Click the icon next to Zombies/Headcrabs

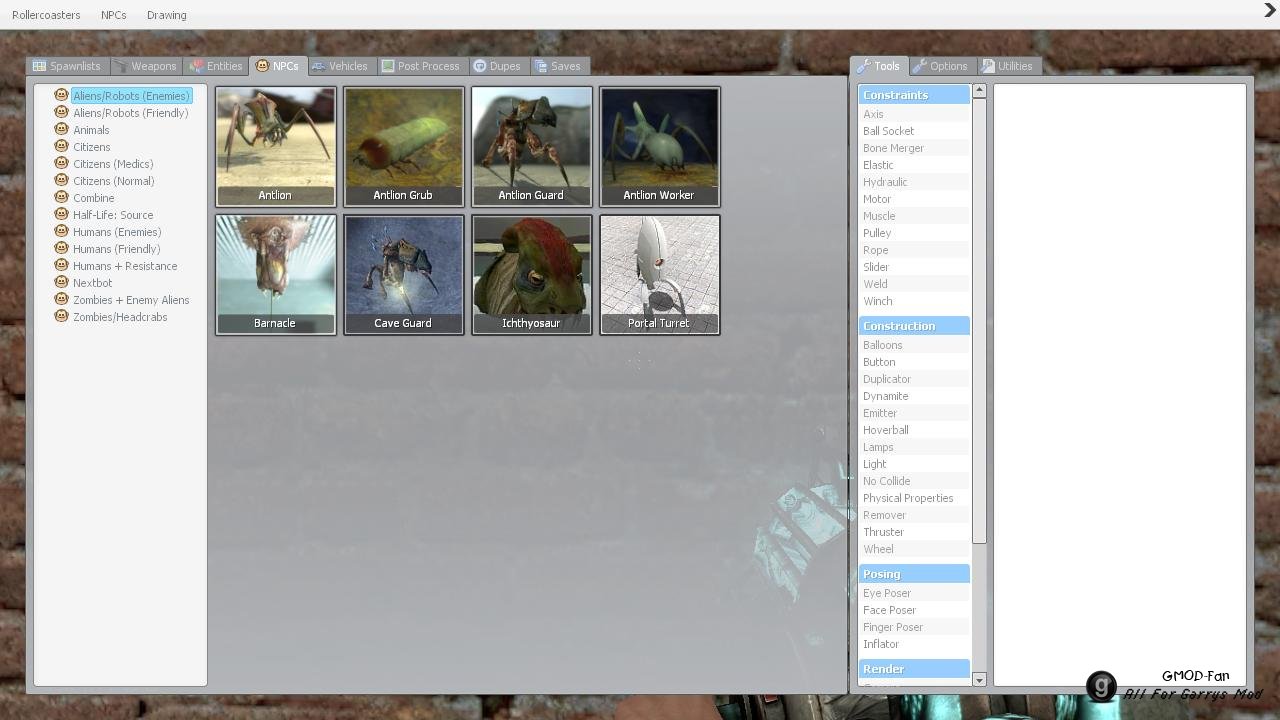click(61, 316)
